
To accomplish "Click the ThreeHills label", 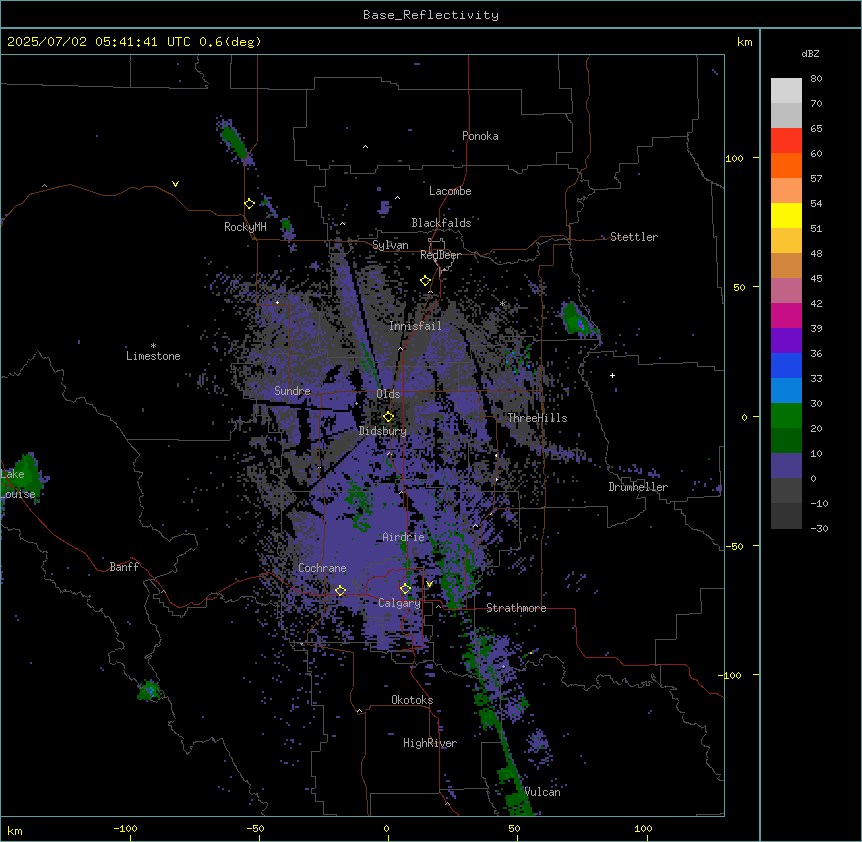I will point(537,418).
